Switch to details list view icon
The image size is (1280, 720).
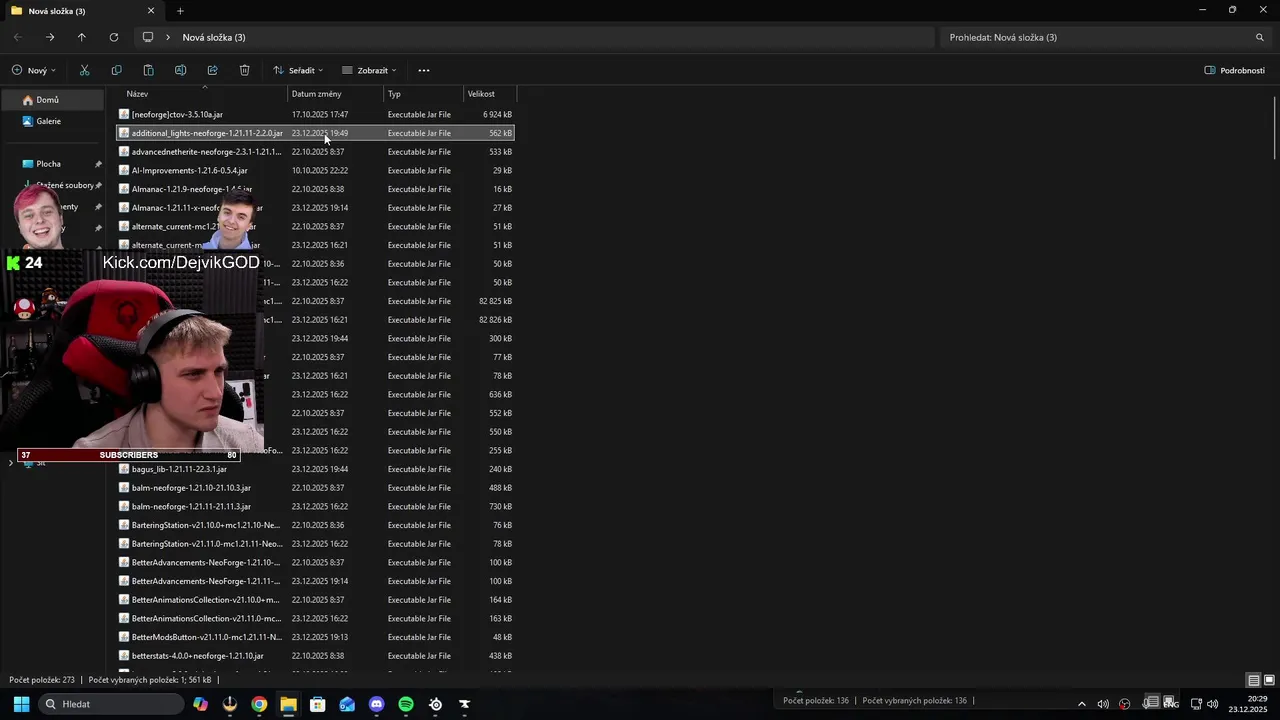(x=1253, y=680)
